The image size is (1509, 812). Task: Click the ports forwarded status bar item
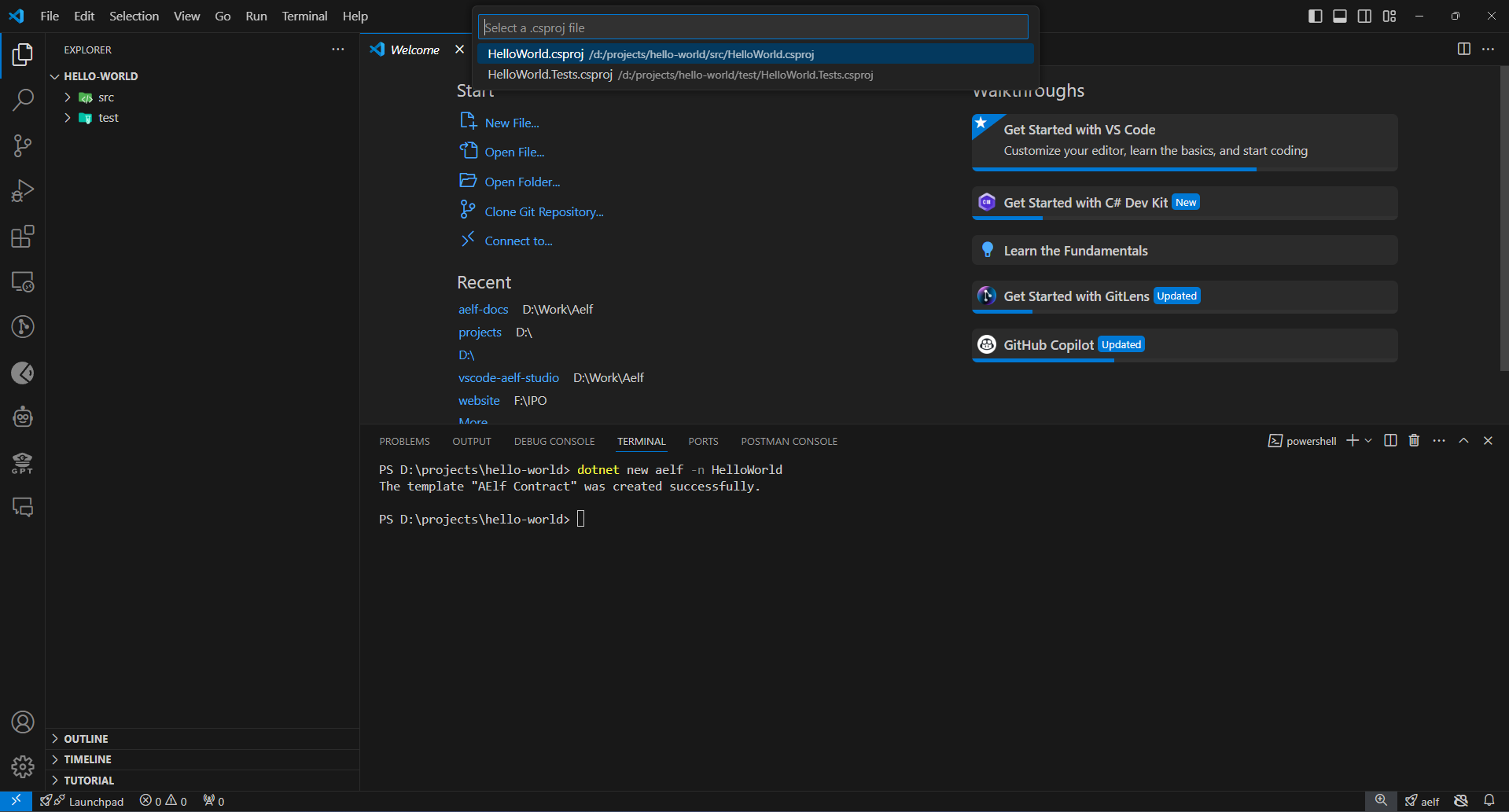tap(214, 801)
